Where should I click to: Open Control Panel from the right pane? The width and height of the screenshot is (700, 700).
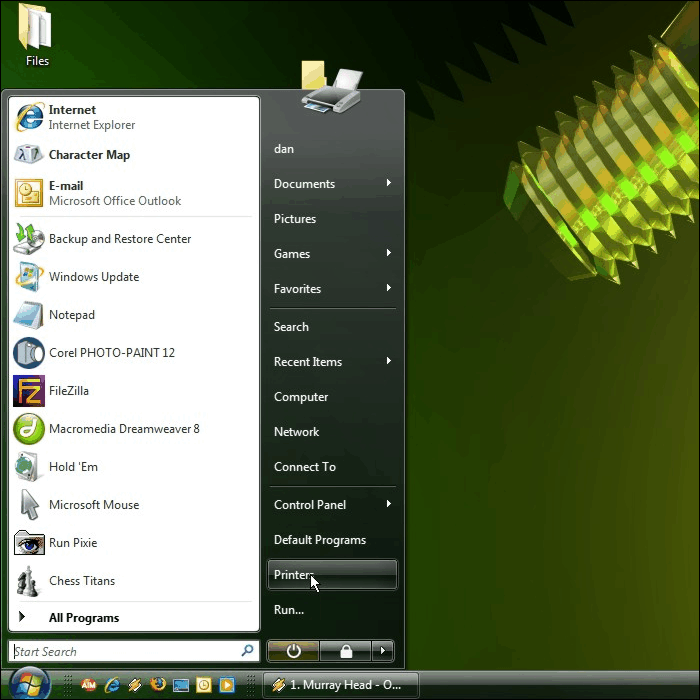tap(310, 505)
